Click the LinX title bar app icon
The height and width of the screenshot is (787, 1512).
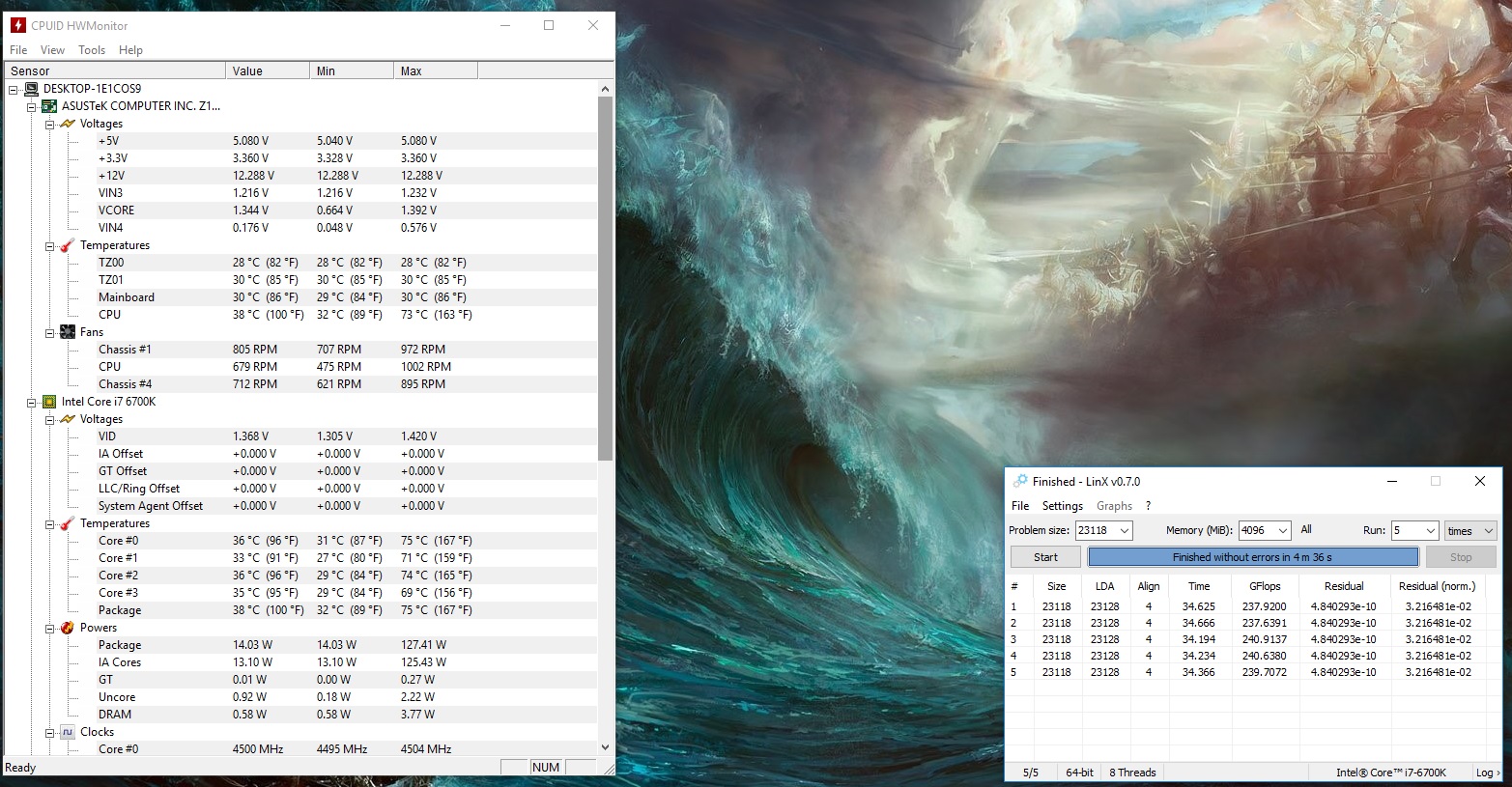pyautogui.click(x=1020, y=481)
